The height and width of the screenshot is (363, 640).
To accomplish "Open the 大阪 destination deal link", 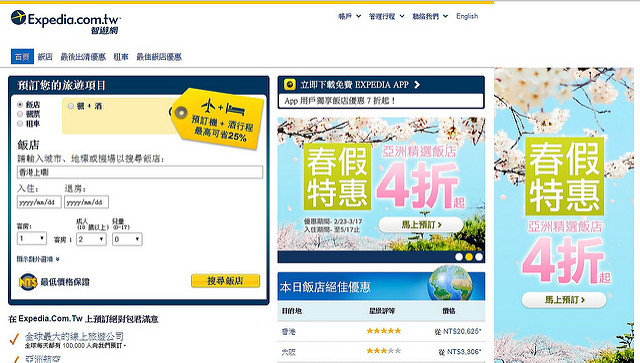I will (289, 352).
